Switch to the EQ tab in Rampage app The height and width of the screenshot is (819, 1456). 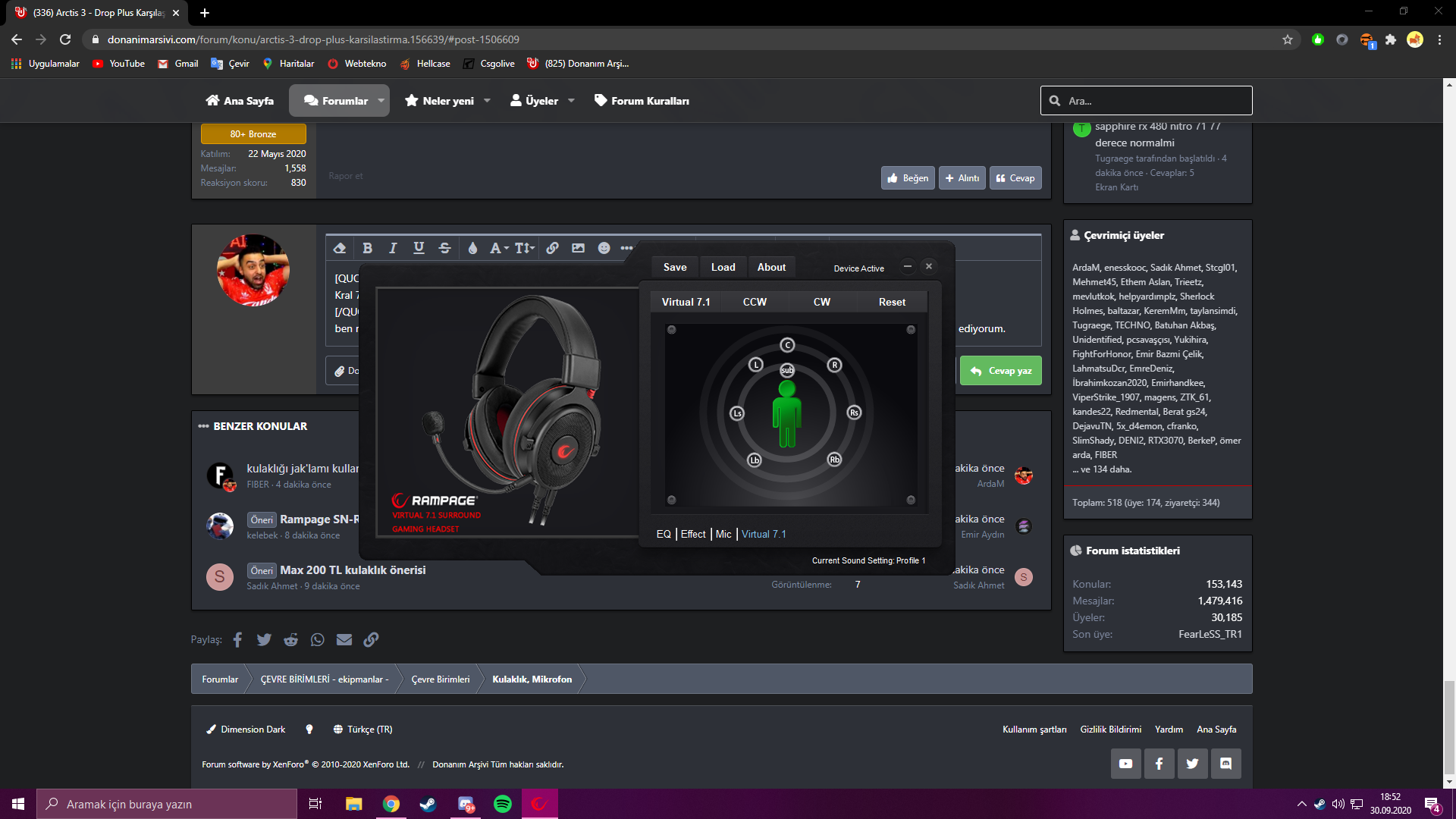pyautogui.click(x=664, y=534)
